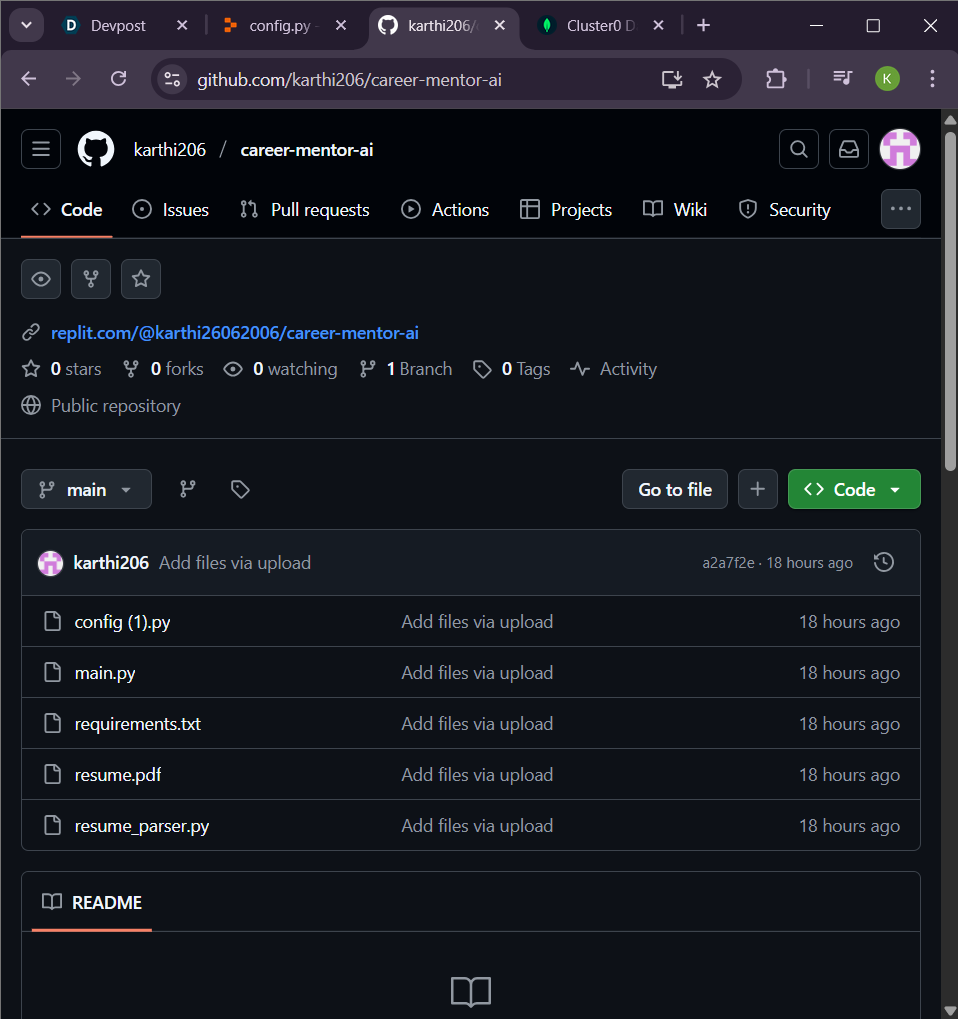This screenshot has width=958, height=1019.
Task: View commit history clock icon
Action: pos(884,562)
